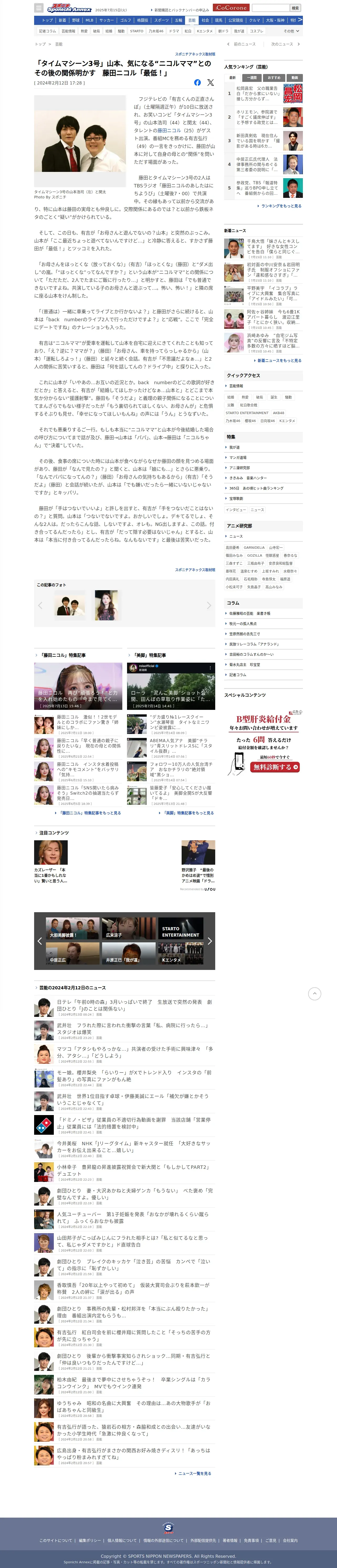337x1568 pixels.
Task: Click the 検索 search button
Action: tap(295, 8)
